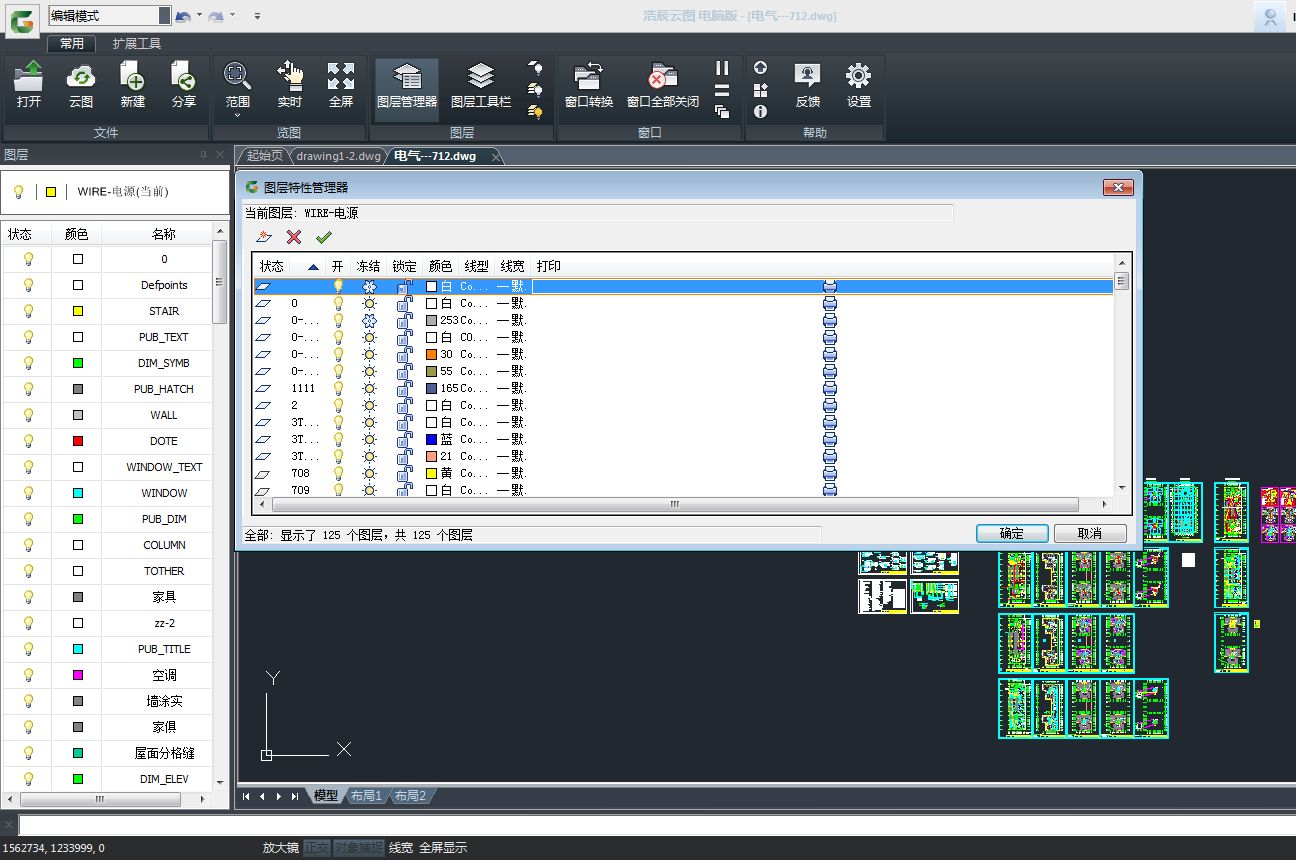Click the user account avatar icon
This screenshot has height=860, width=1296.
(1270, 17)
